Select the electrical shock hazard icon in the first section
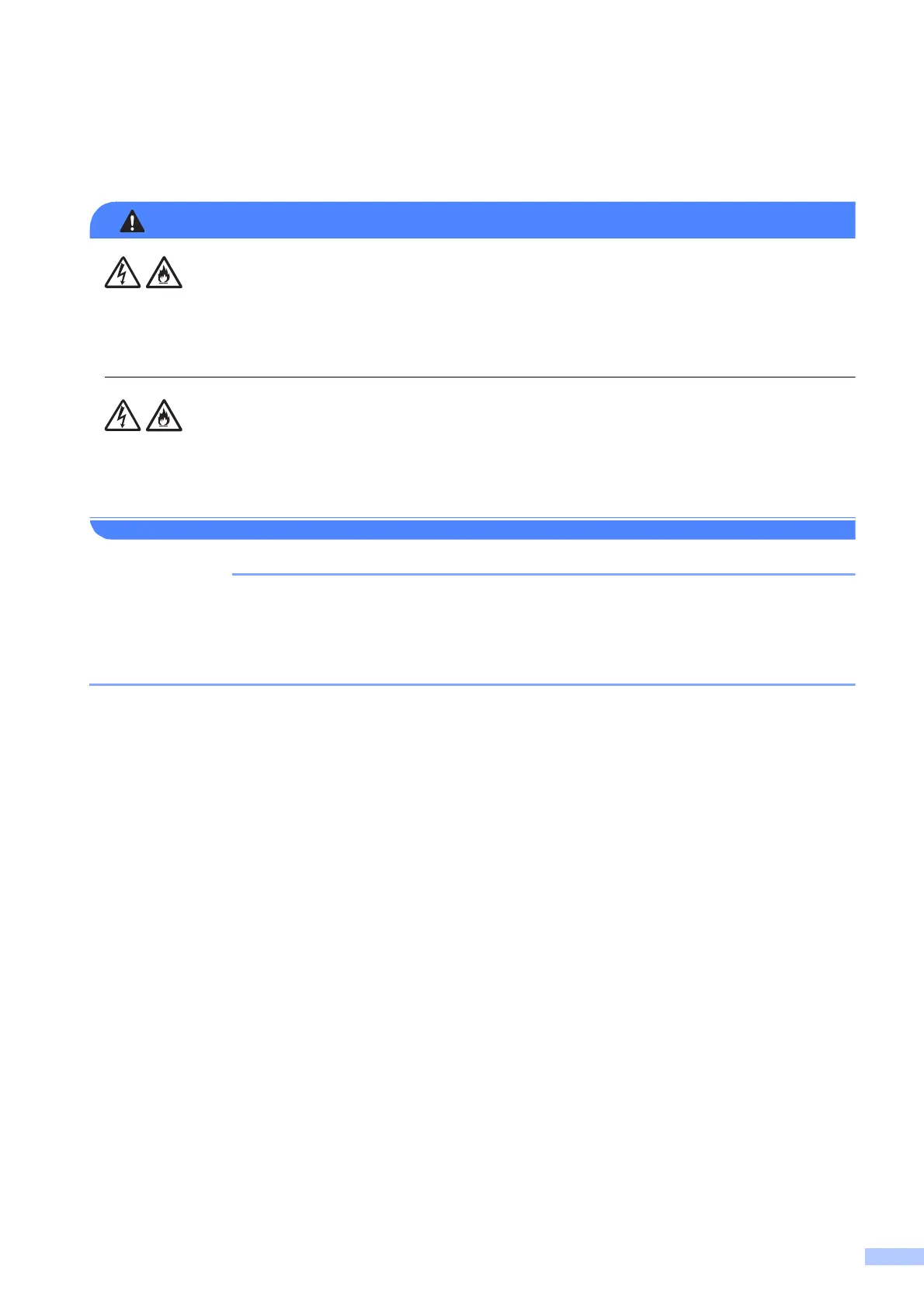Viewport: 924px width, 1308px height. pos(123,273)
